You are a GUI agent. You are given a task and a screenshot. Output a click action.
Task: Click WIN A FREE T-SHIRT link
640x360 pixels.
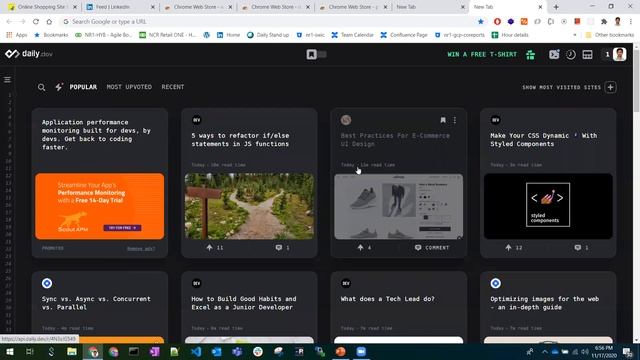tap(482, 54)
